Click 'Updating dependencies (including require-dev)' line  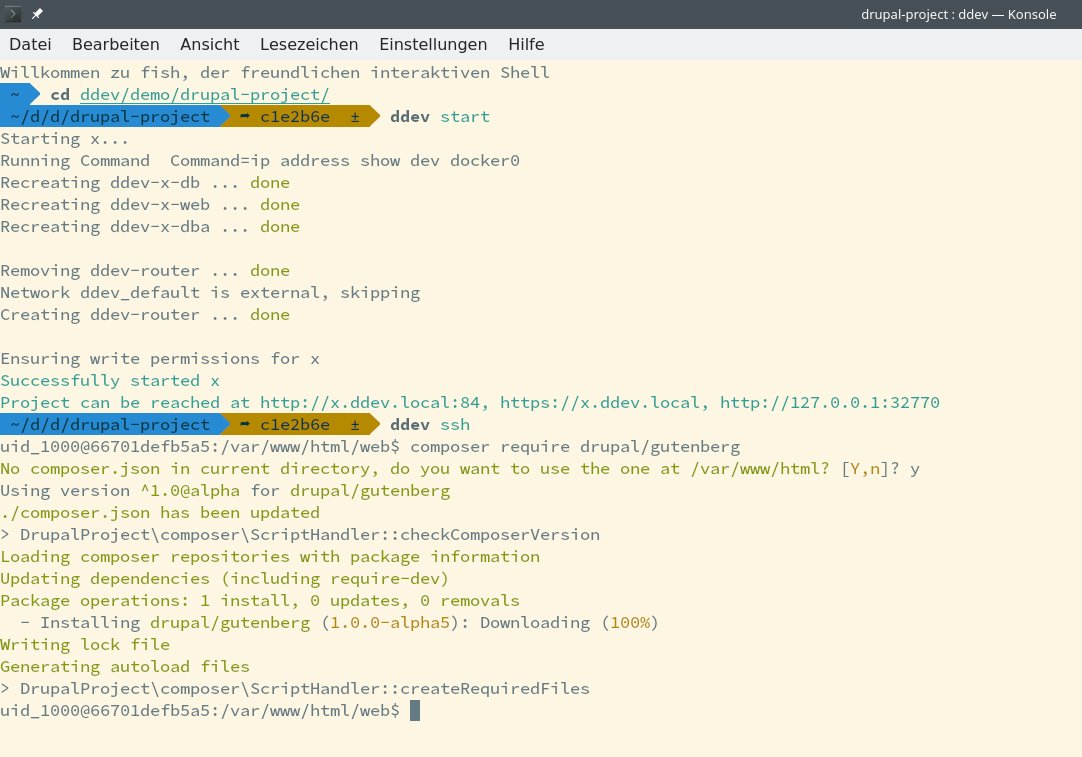click(225, 578)
